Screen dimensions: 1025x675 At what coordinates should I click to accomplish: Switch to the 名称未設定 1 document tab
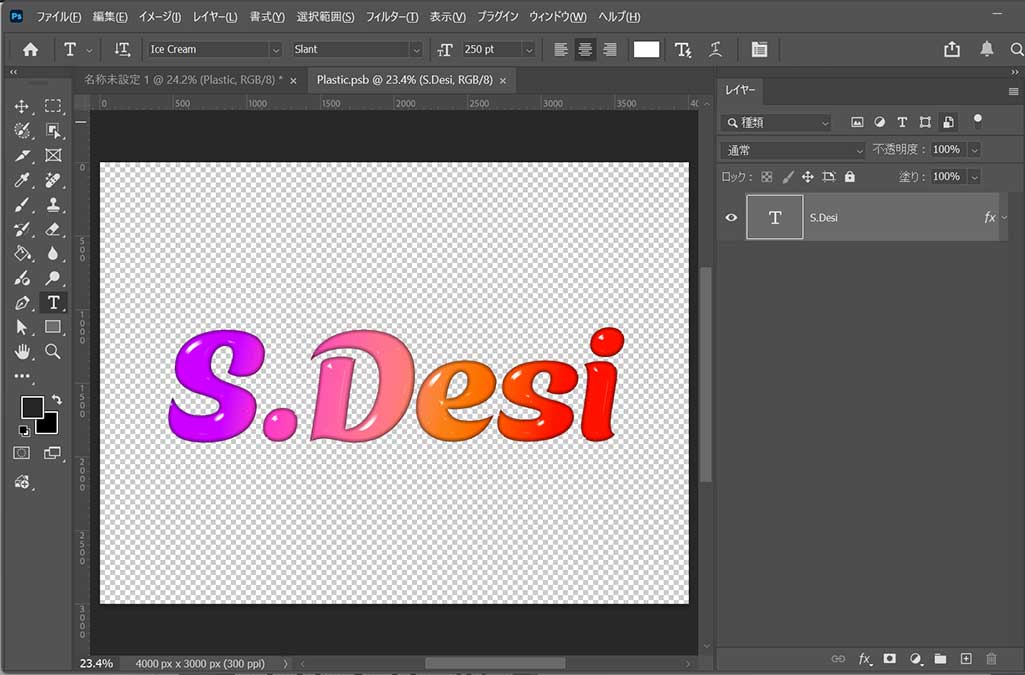point(181,79)
